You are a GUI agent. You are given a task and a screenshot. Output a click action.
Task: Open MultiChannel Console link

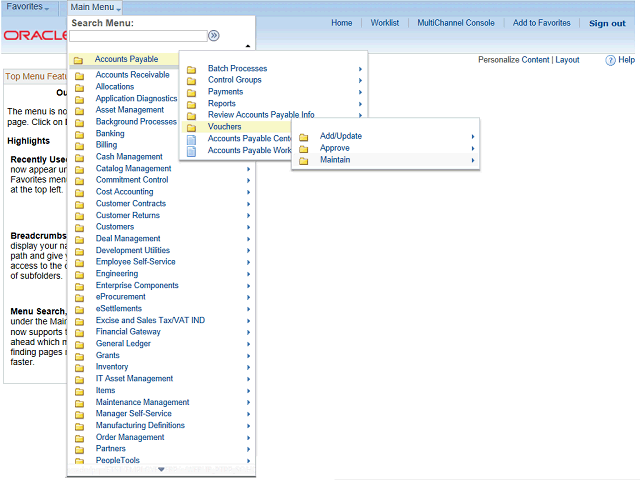456,23
